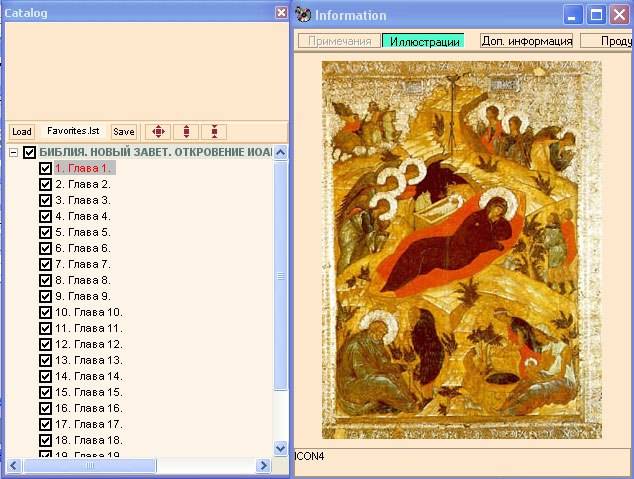
Task: Click the four-arrow expand-all icon in Catalog toolbar
Action: pyautogui.click(x=158, y=132)
